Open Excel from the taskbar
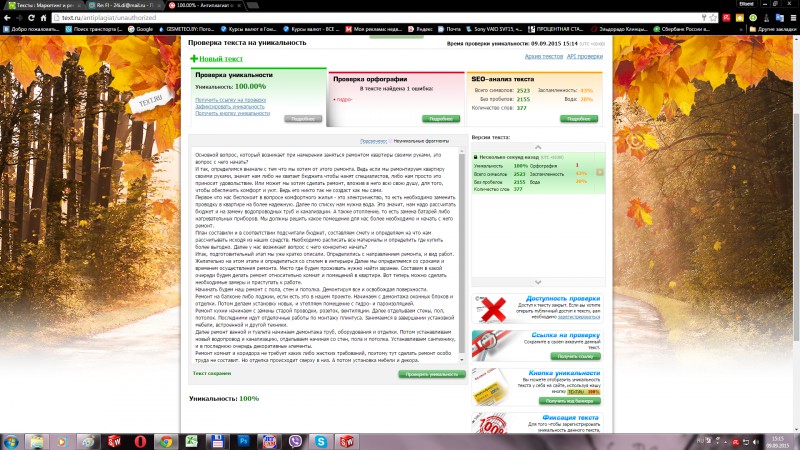The width and height of the screenshot is (800, 450). point(192,441)
